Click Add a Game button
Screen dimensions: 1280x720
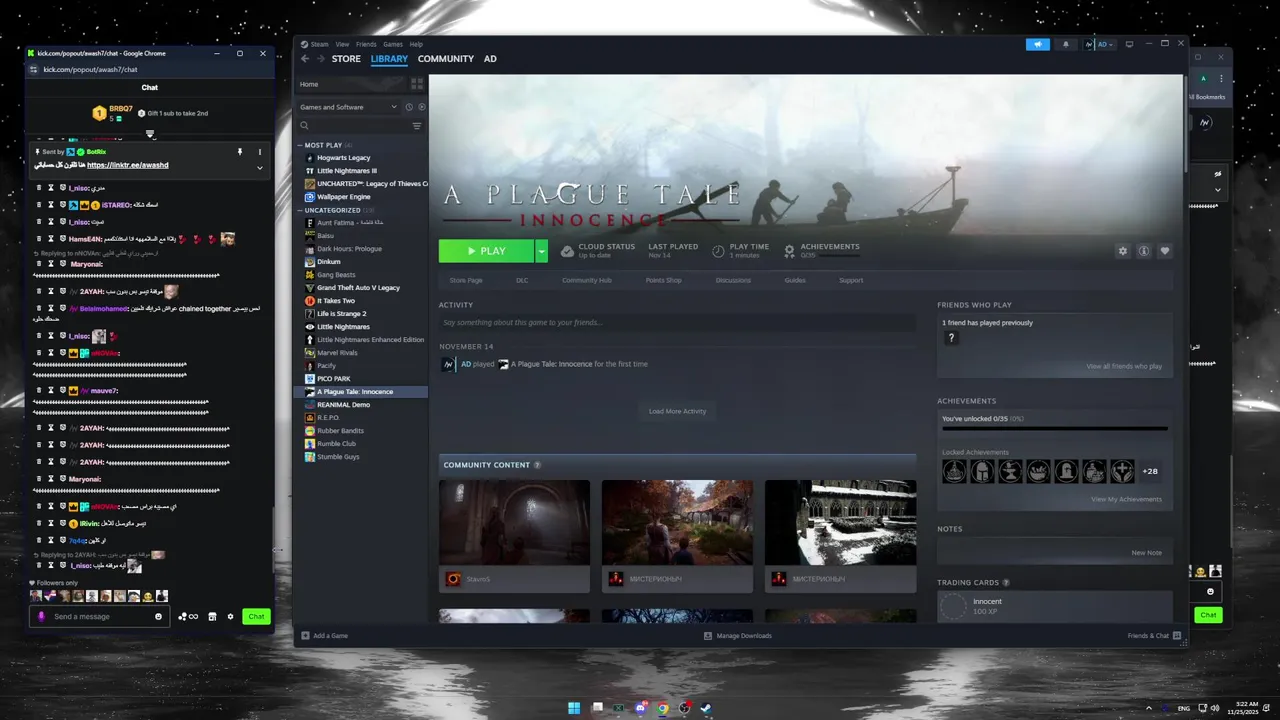point(325,636)
